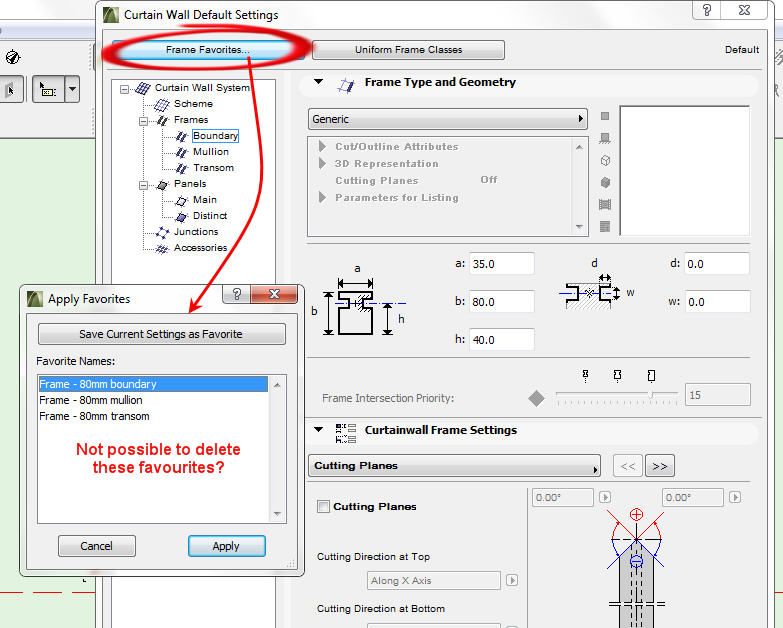Click Frame Intersection Priority slider

[616, 395]
